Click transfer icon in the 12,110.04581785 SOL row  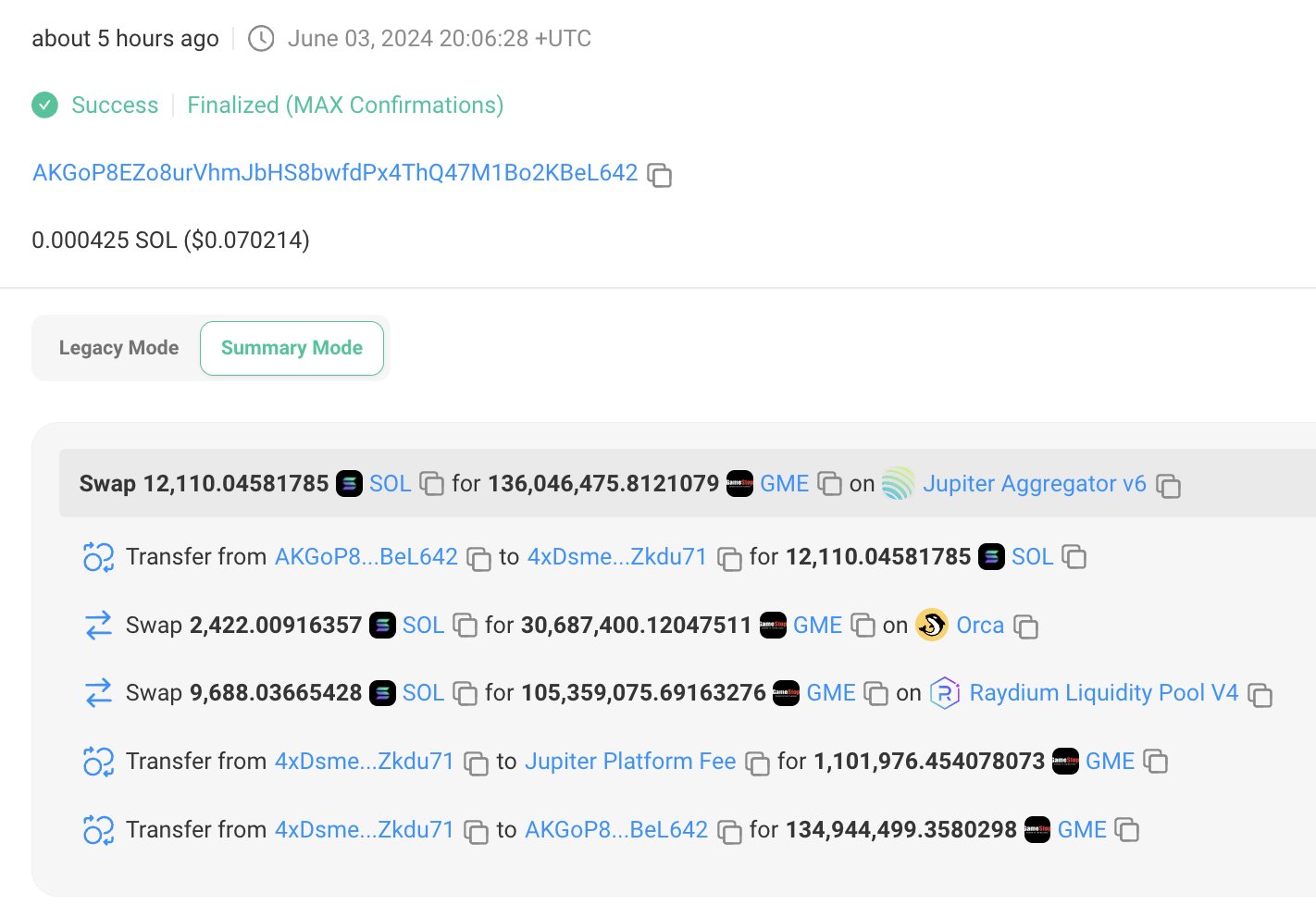click(98, 557)
